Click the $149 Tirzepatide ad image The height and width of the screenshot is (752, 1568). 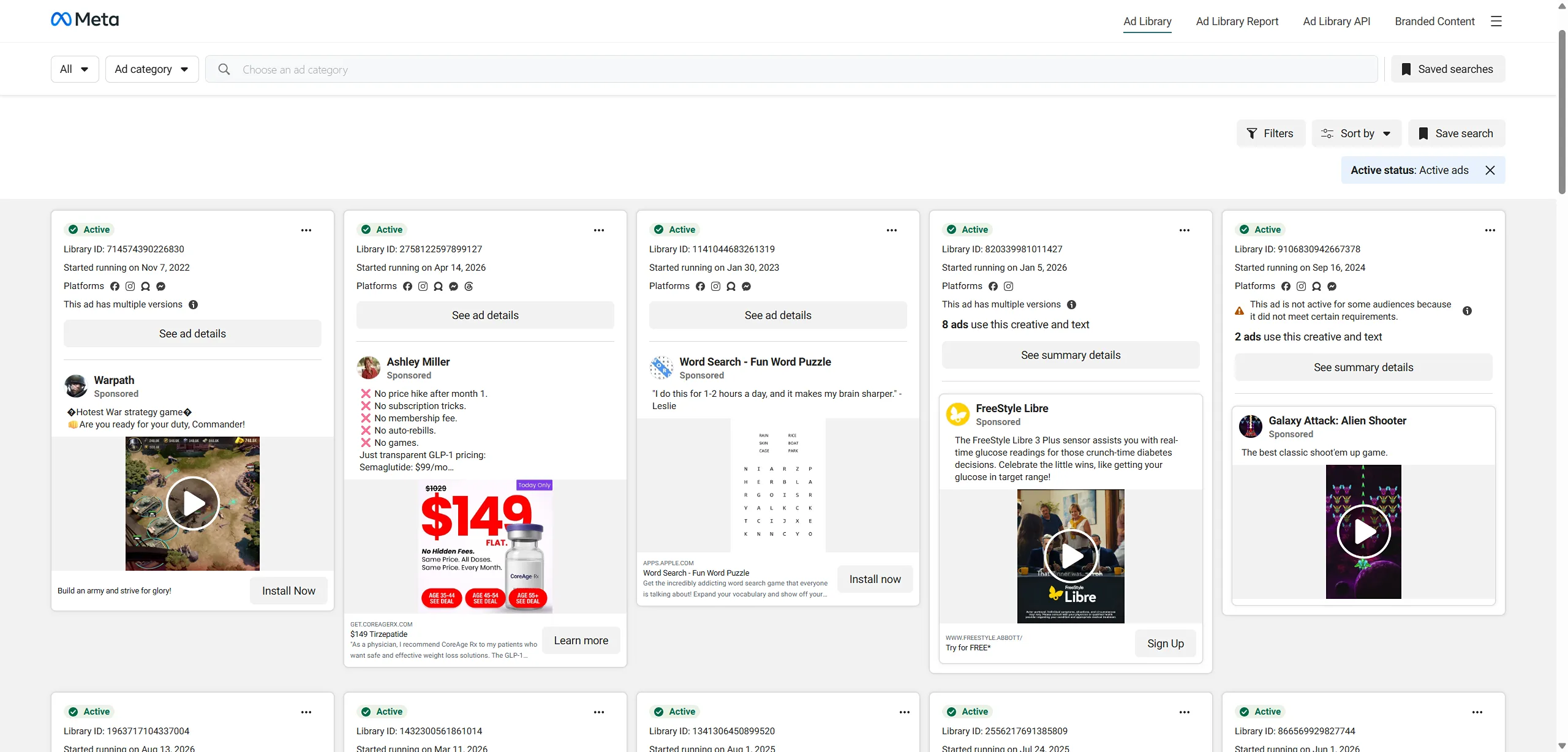[x=485, y=546]
